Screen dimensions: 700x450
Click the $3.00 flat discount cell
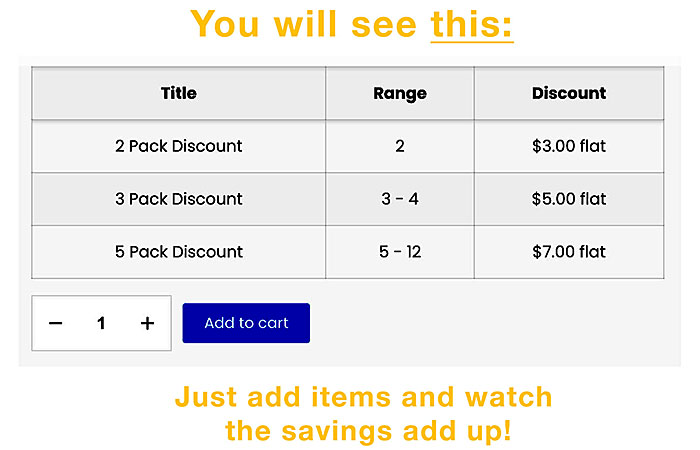tap(569, 146)
